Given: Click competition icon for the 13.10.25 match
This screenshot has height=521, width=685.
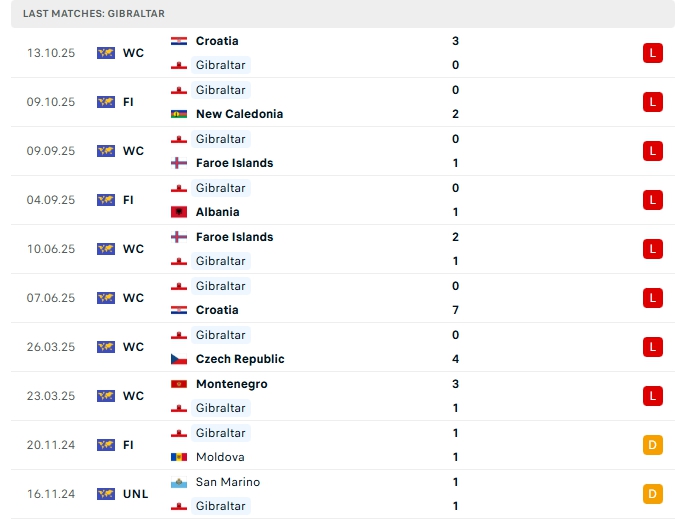Looking at the screenshot, I should [x=106, y=53].
